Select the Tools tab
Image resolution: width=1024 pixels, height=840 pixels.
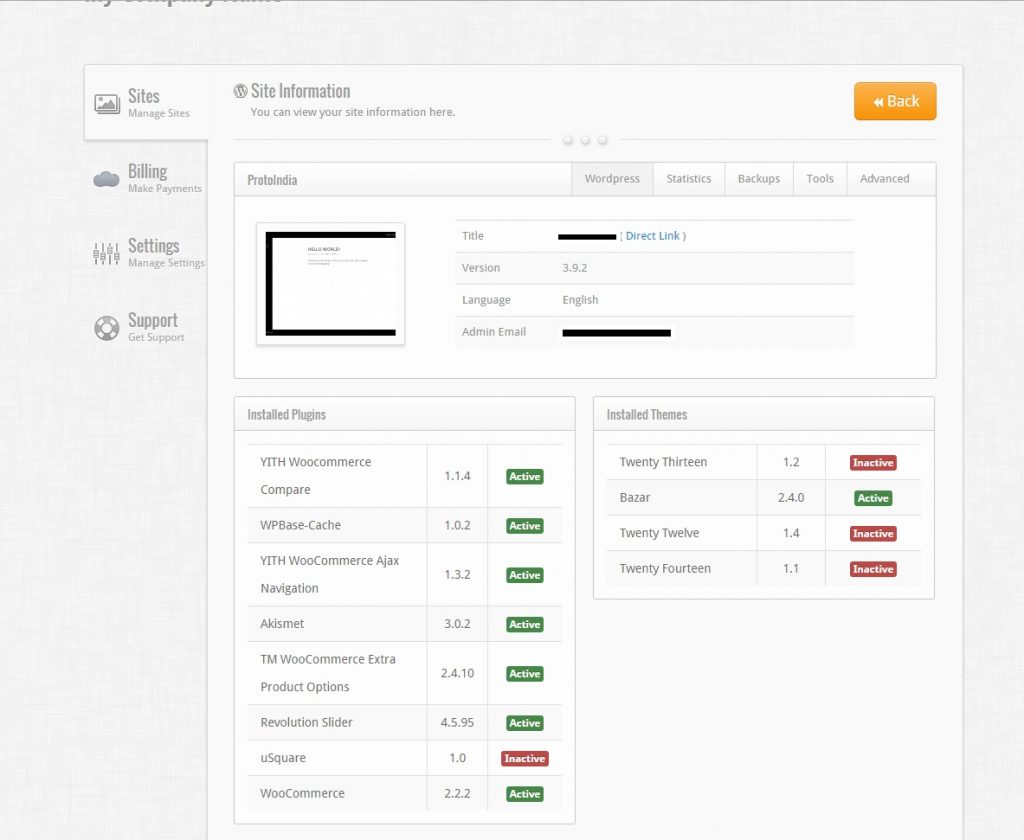(819, 179)
